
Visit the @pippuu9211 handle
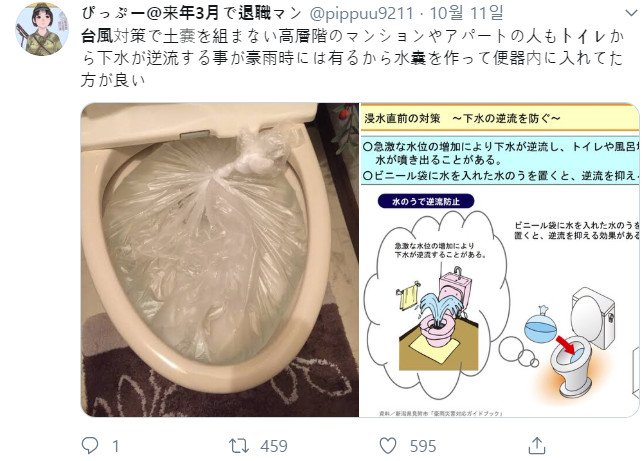pos(361,14)
